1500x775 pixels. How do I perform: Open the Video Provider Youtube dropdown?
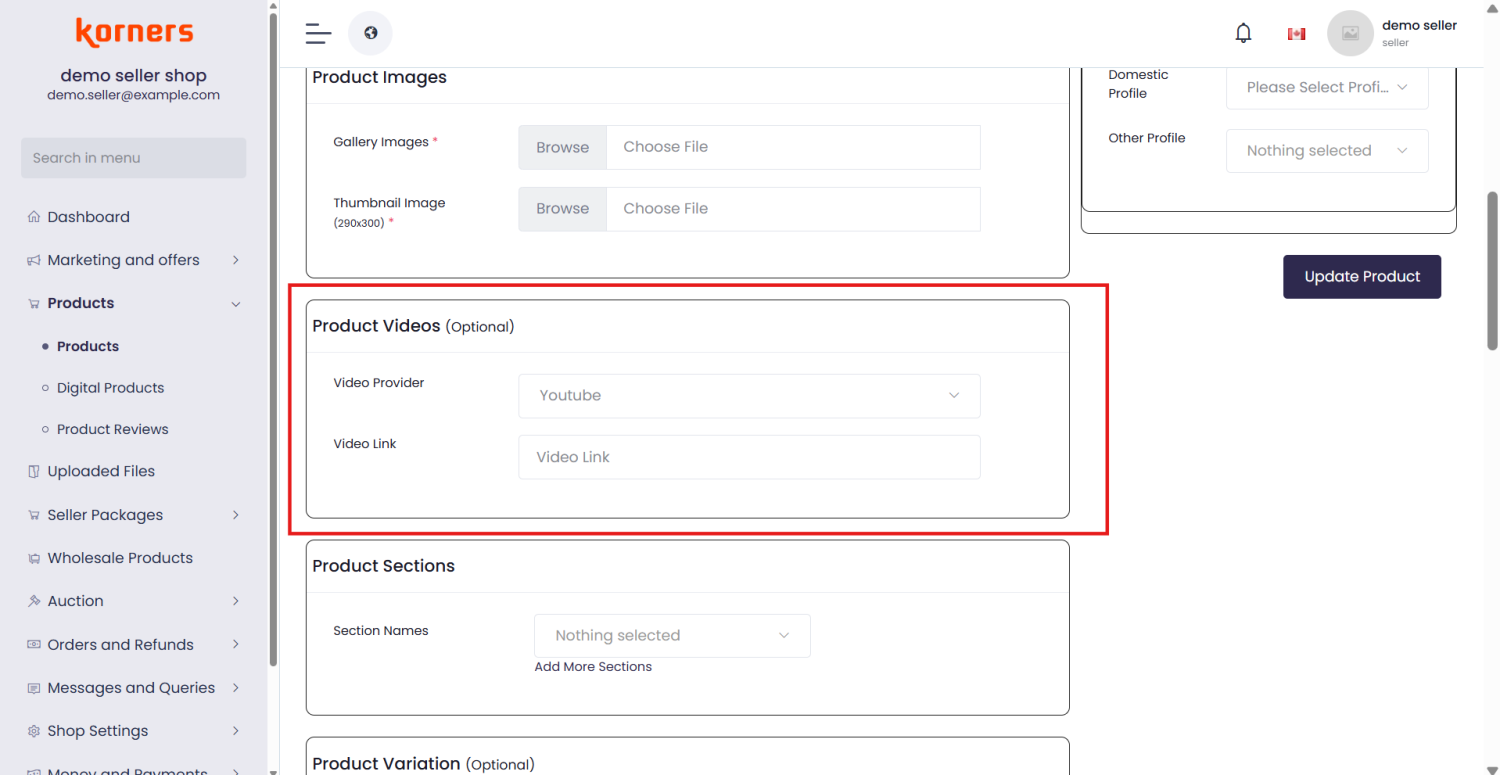tap(748, 396)
